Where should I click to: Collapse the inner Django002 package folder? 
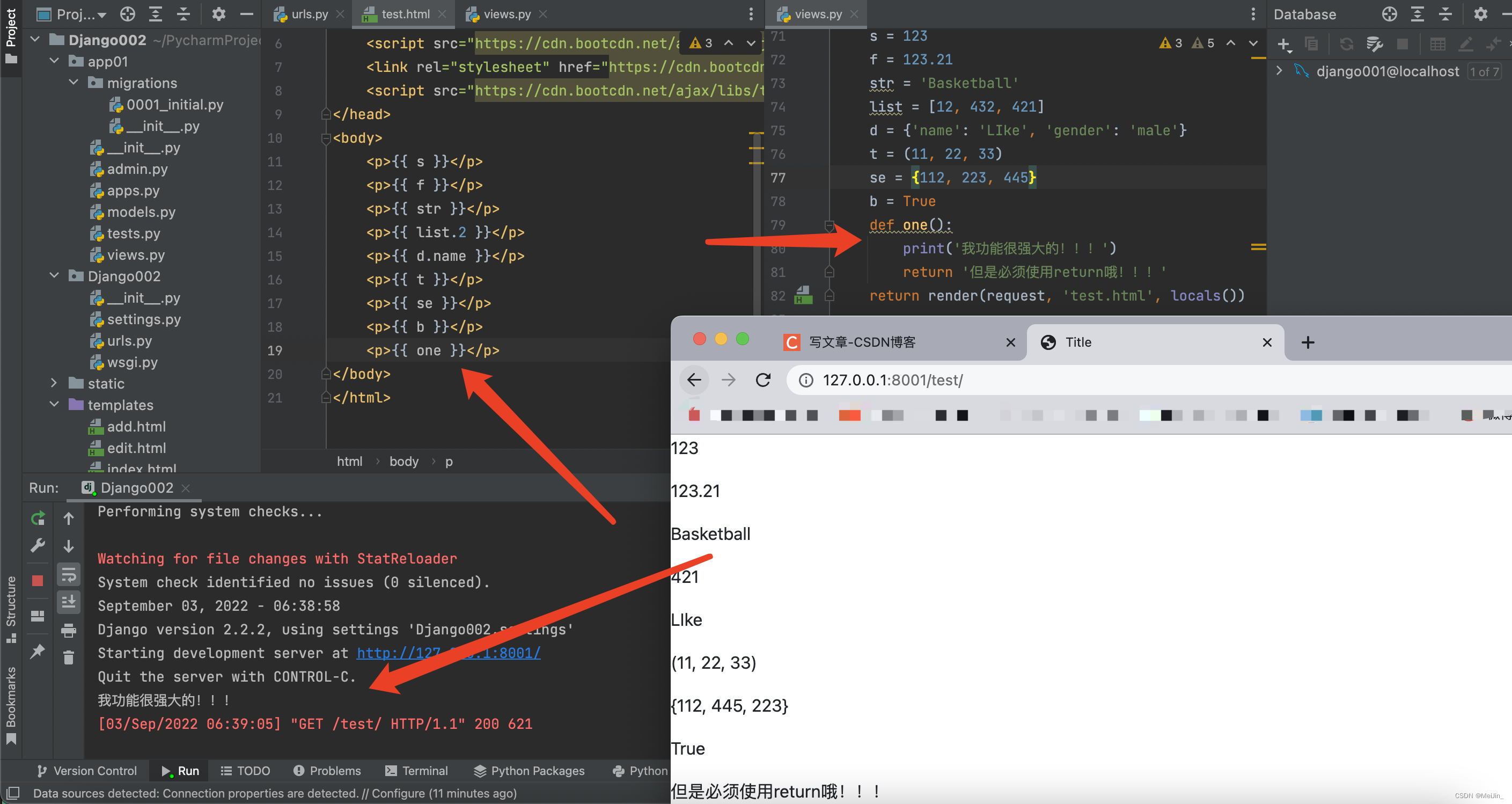(x=55, y=276)
